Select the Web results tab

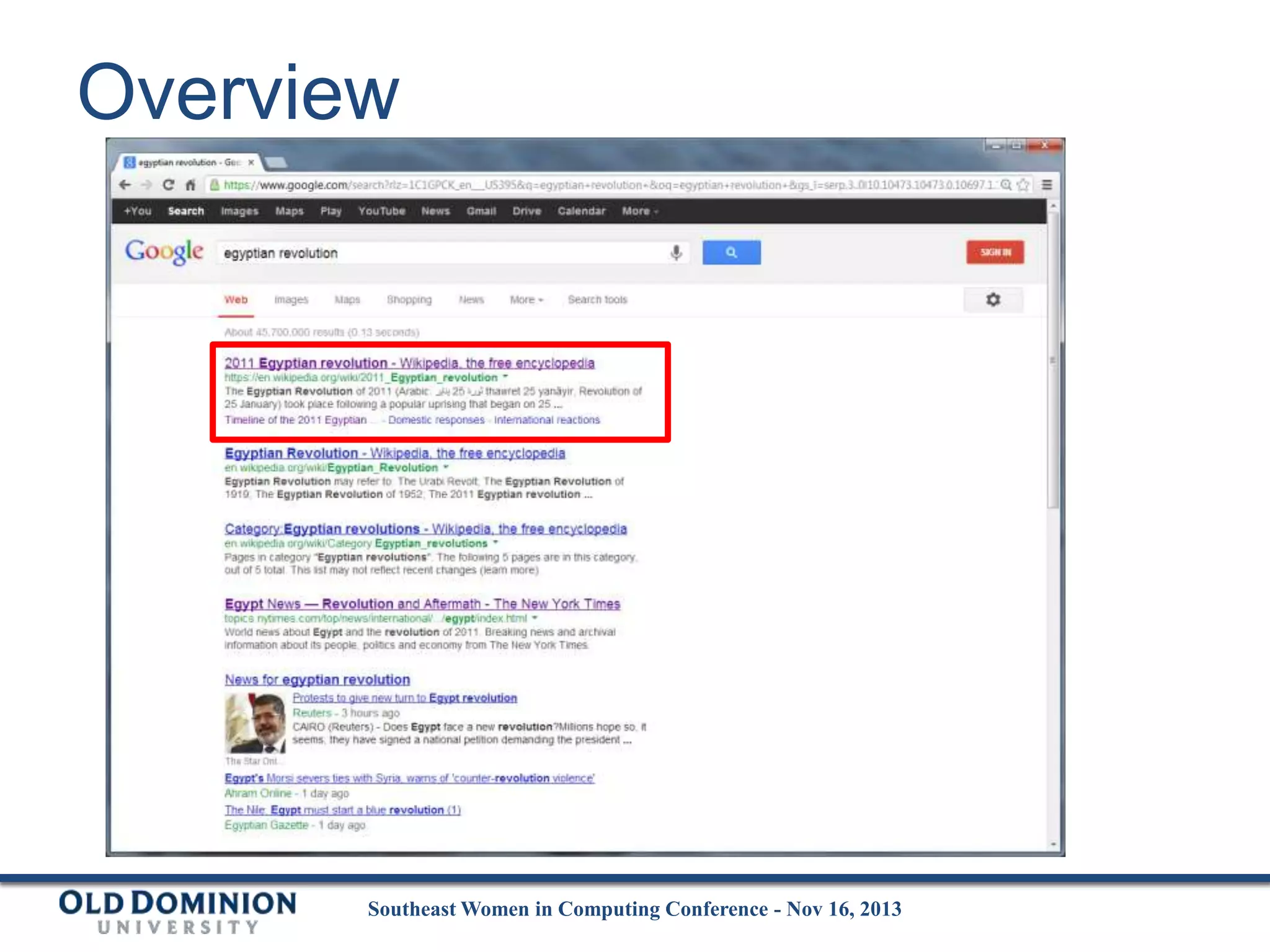click(236, 299)
